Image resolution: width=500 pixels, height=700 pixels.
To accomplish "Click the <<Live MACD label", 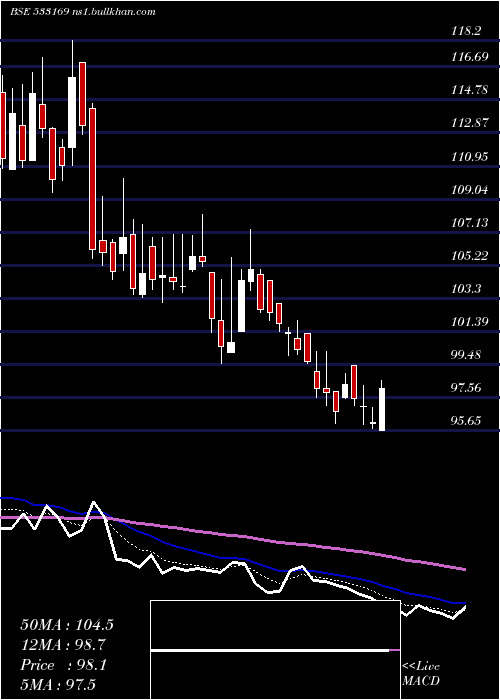I will (x=421, y=674).
